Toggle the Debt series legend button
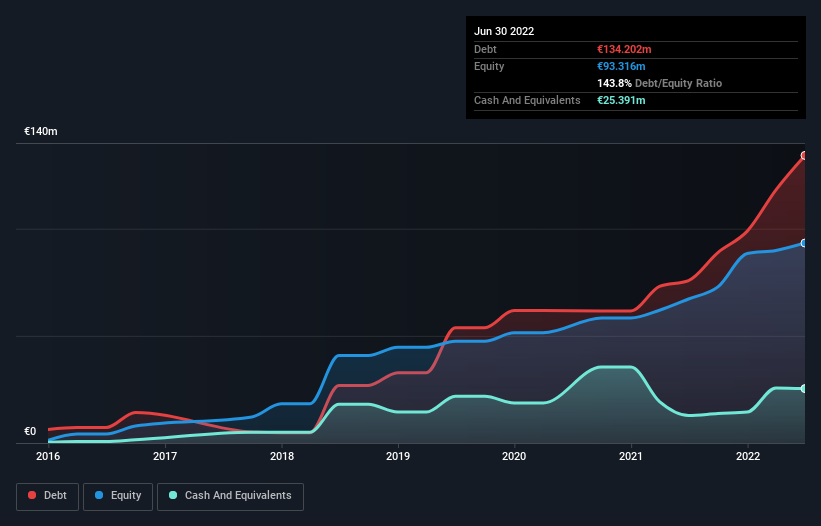 tap(48, 496)
